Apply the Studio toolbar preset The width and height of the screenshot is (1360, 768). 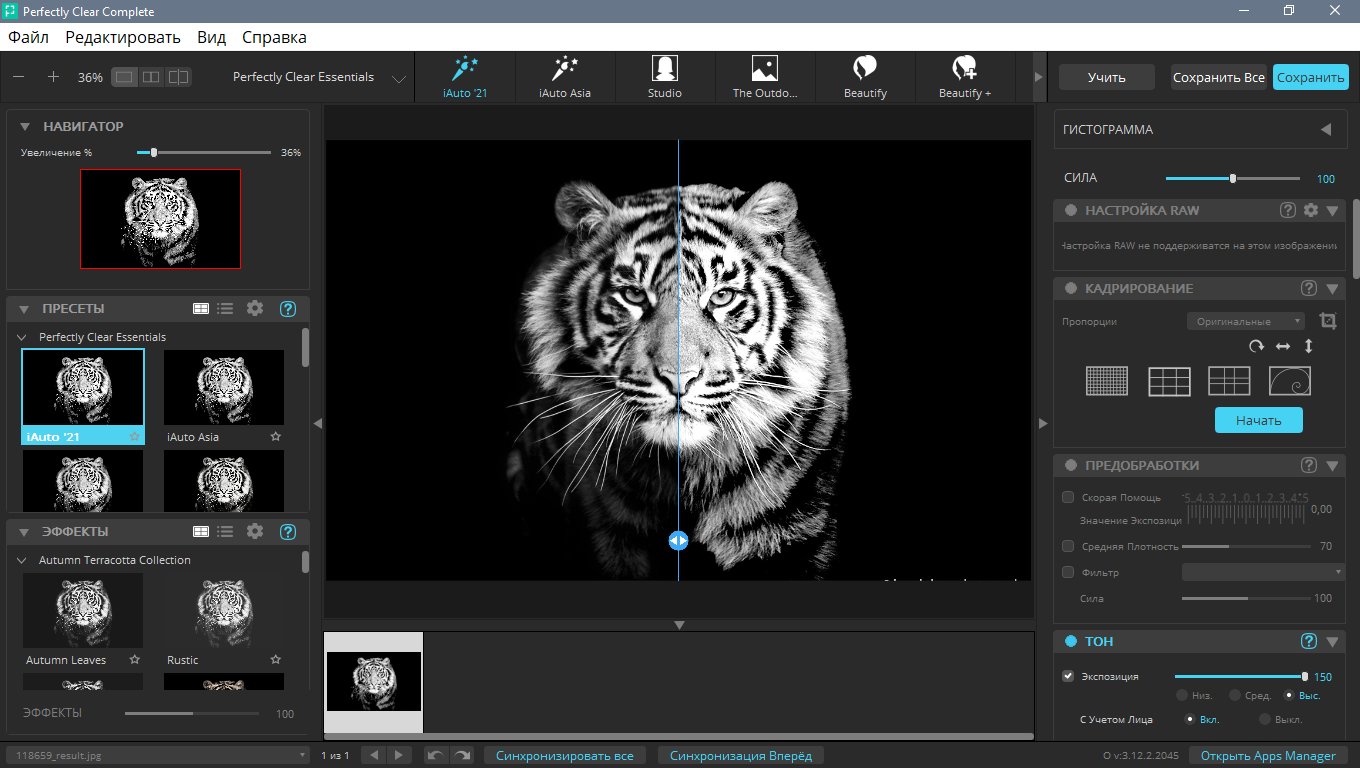[665, 77]
